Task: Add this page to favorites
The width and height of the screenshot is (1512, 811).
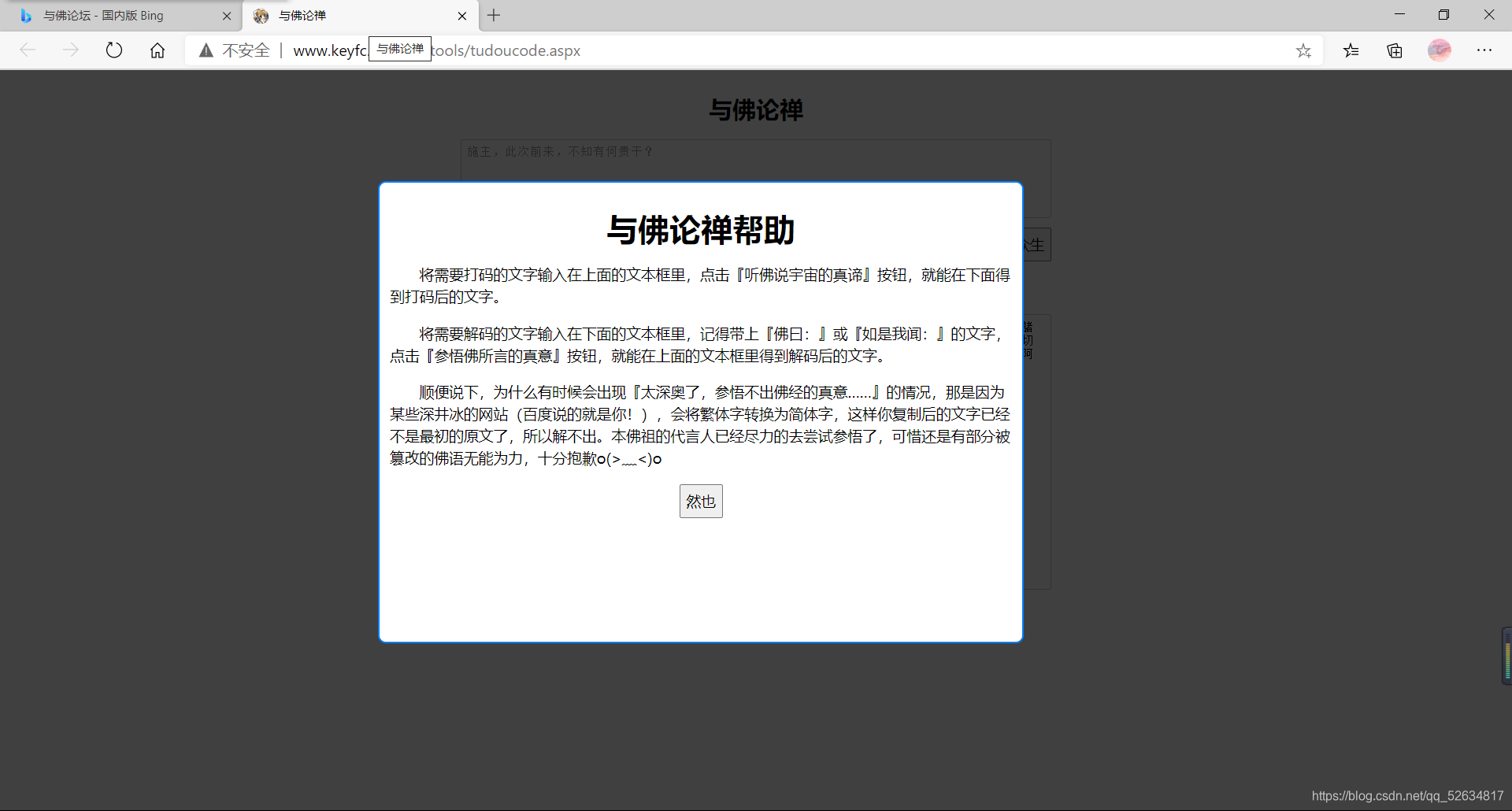Action: pos(1303,50)
